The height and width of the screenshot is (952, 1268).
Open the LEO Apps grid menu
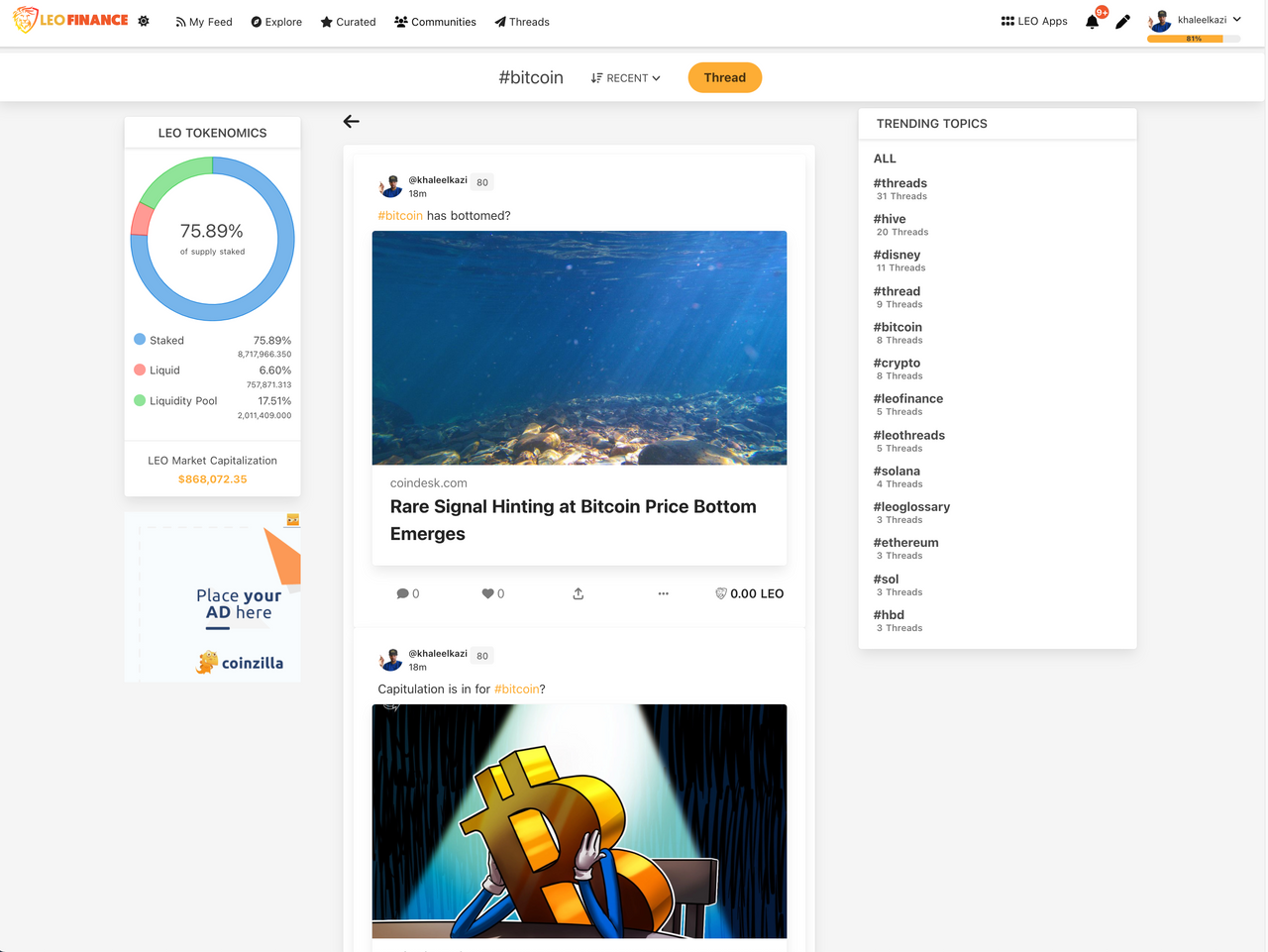point(1034,21)
